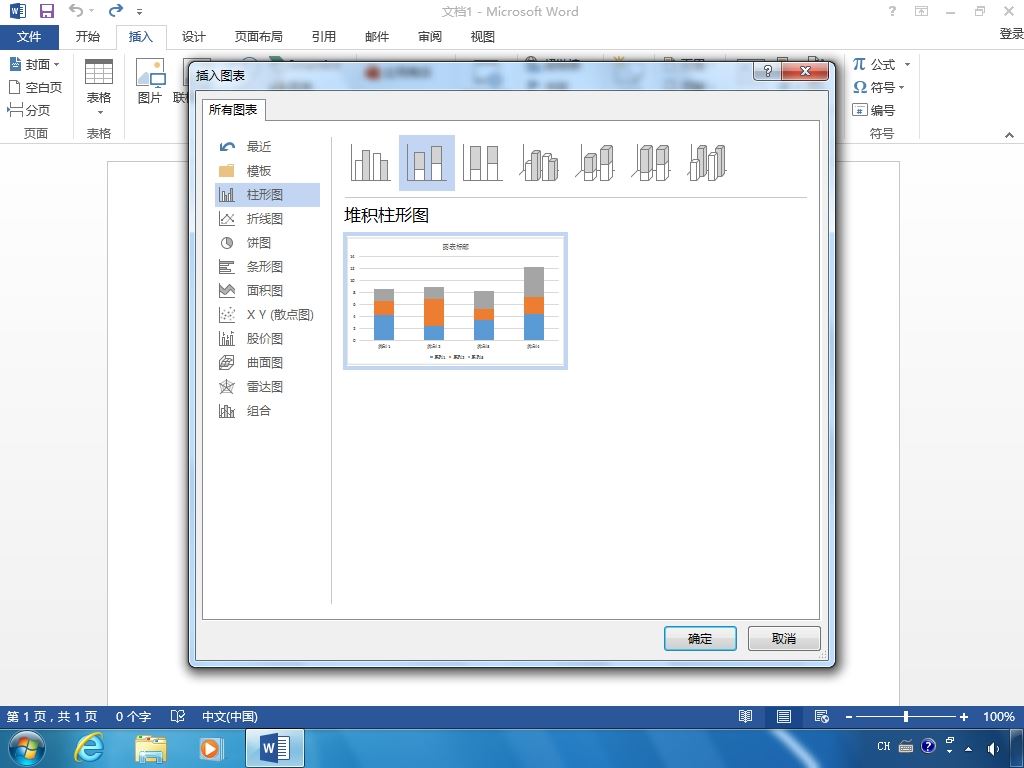Click the Save icon in quick access toolbar

click(46, 11)
